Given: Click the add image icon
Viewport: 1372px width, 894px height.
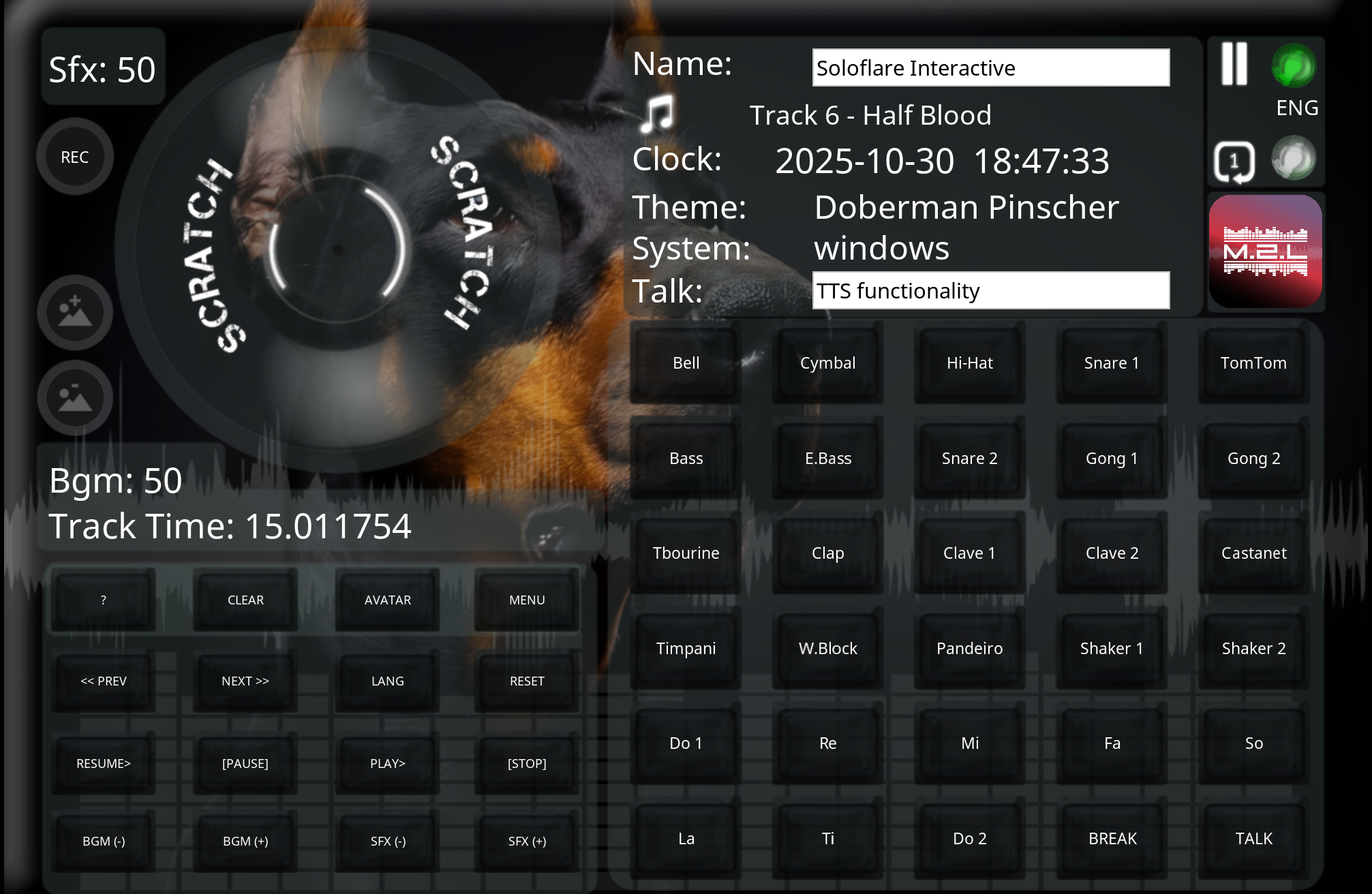Looking at the screenshot, I should coord(75,312).
